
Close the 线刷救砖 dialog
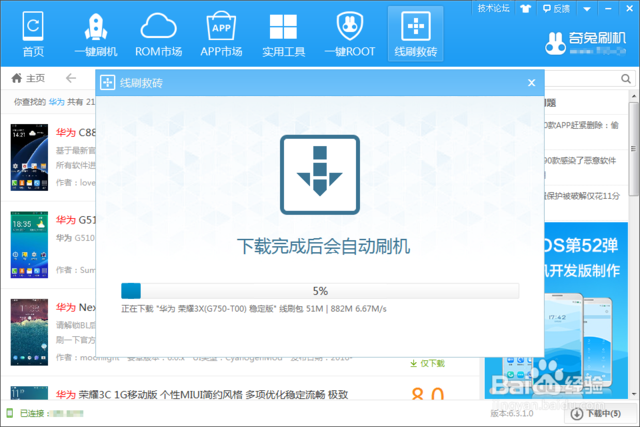pyautogui.click(x=531, y=83)
